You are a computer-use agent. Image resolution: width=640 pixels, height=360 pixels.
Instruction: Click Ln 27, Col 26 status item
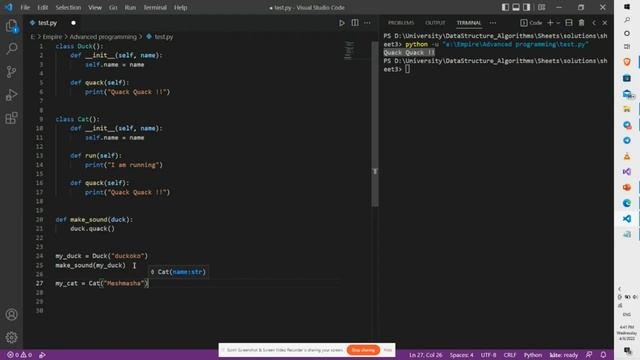[x=425, y=355]
